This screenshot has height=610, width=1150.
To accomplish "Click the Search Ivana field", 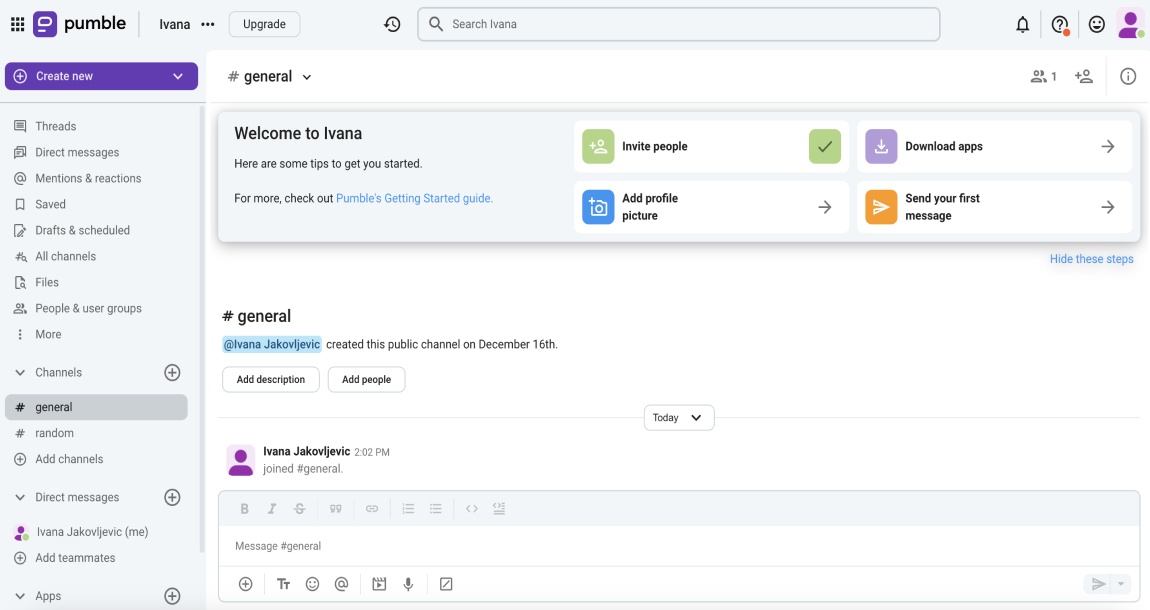I will point(680,24).
